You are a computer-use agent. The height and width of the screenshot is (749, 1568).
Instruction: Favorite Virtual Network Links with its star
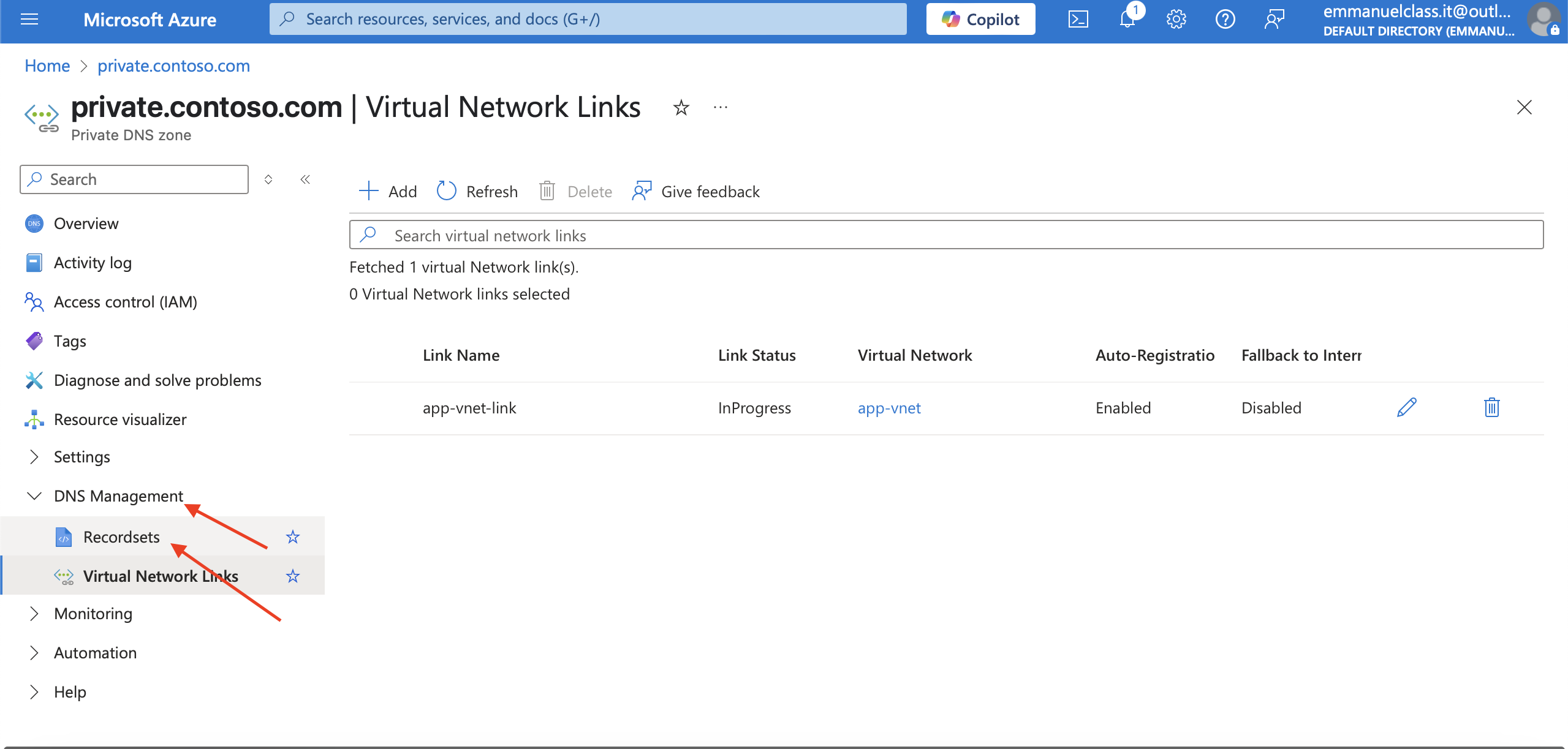pyautogui.click(x=293, y=576)
